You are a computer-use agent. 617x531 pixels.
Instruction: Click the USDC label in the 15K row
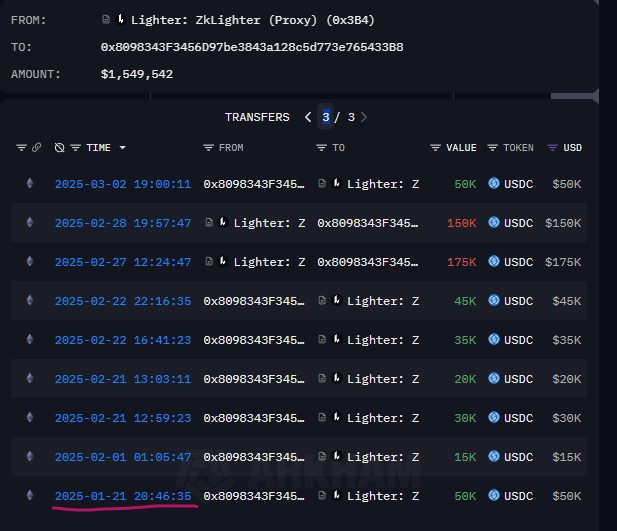tap(519, 457)
